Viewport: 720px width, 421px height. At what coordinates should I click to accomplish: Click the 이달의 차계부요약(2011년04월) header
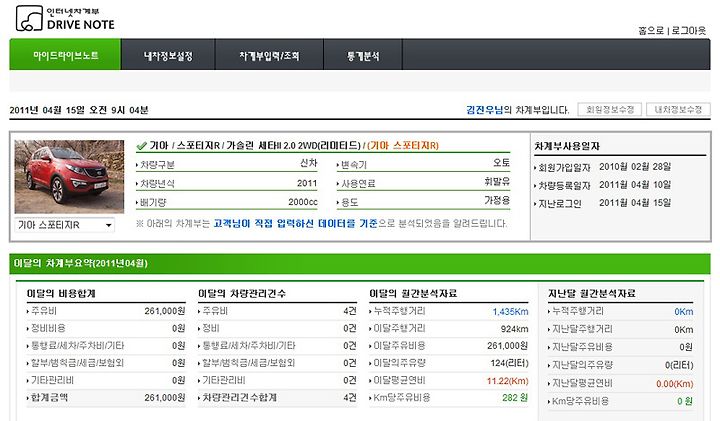[81, 264]
